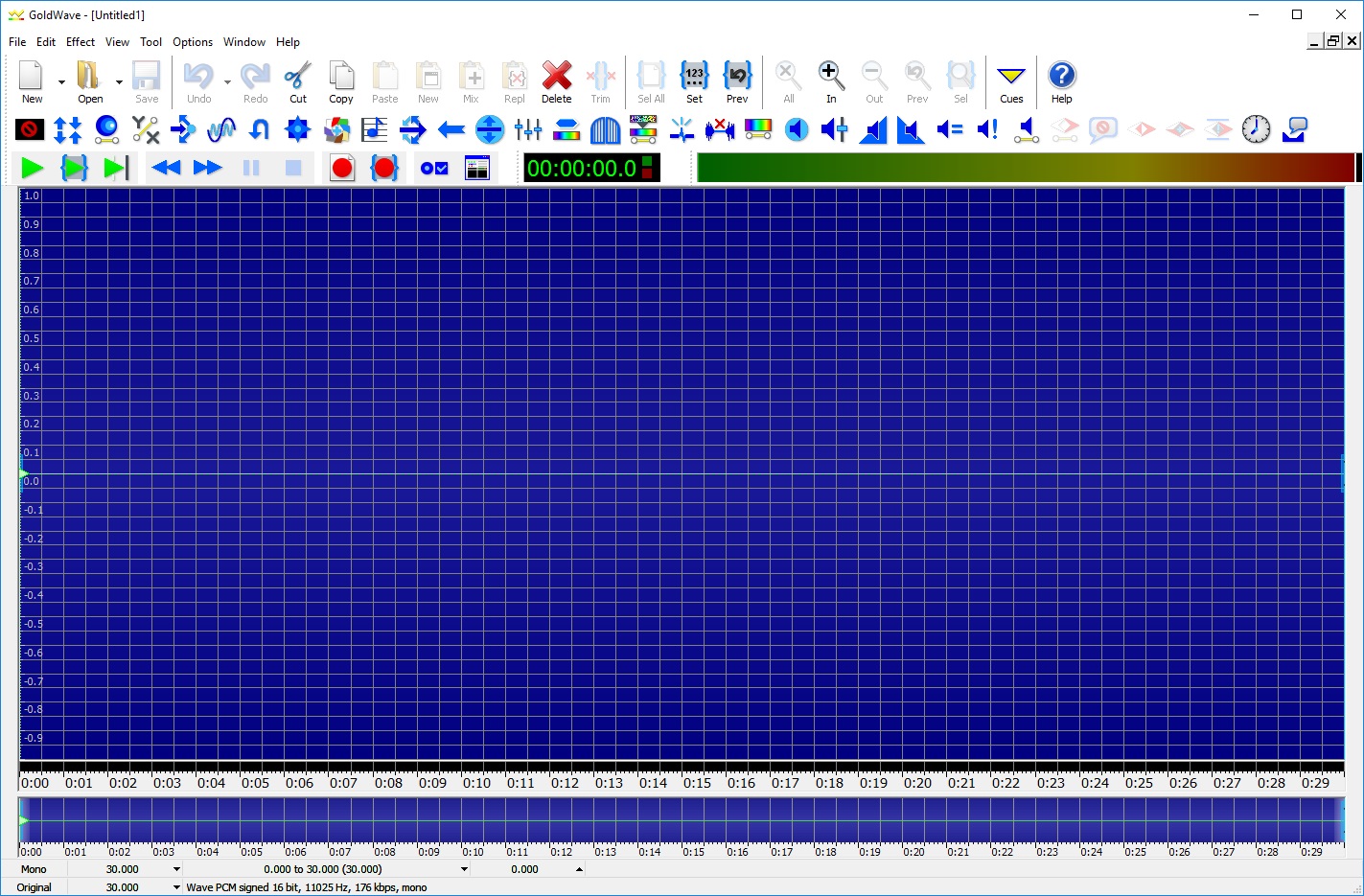Viewport: 1364px width, 896px height.
Task: Toggle the control properties checkbox icon
Action: pyautogui.click(x=434, y=169)
